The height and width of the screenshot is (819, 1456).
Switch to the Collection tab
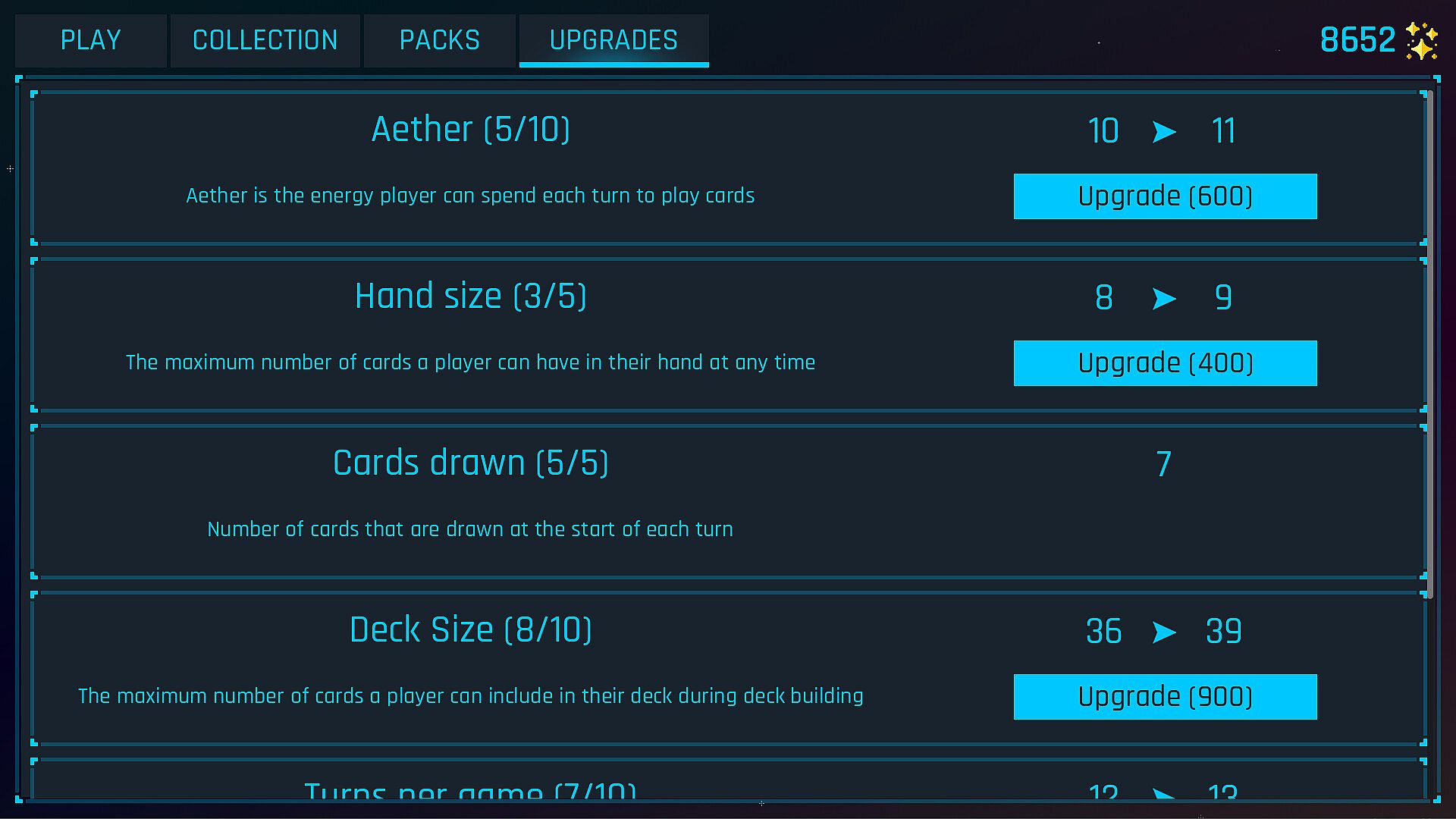click(265, 40)
